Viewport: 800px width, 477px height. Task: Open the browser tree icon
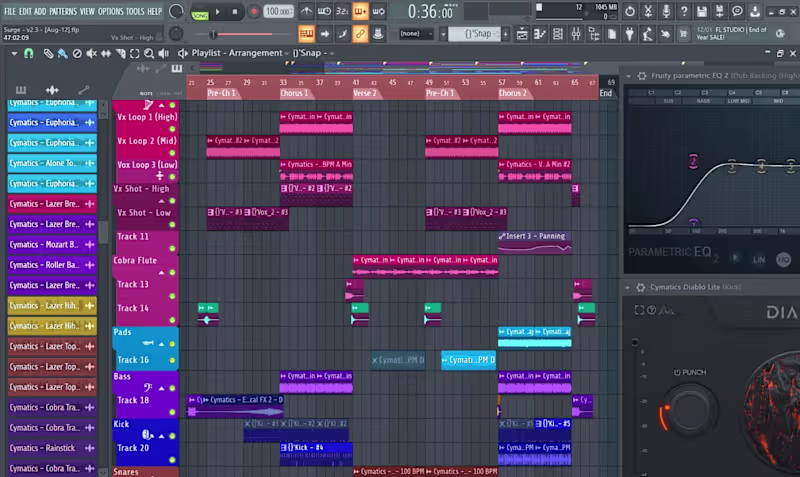(x=594, y=34)
